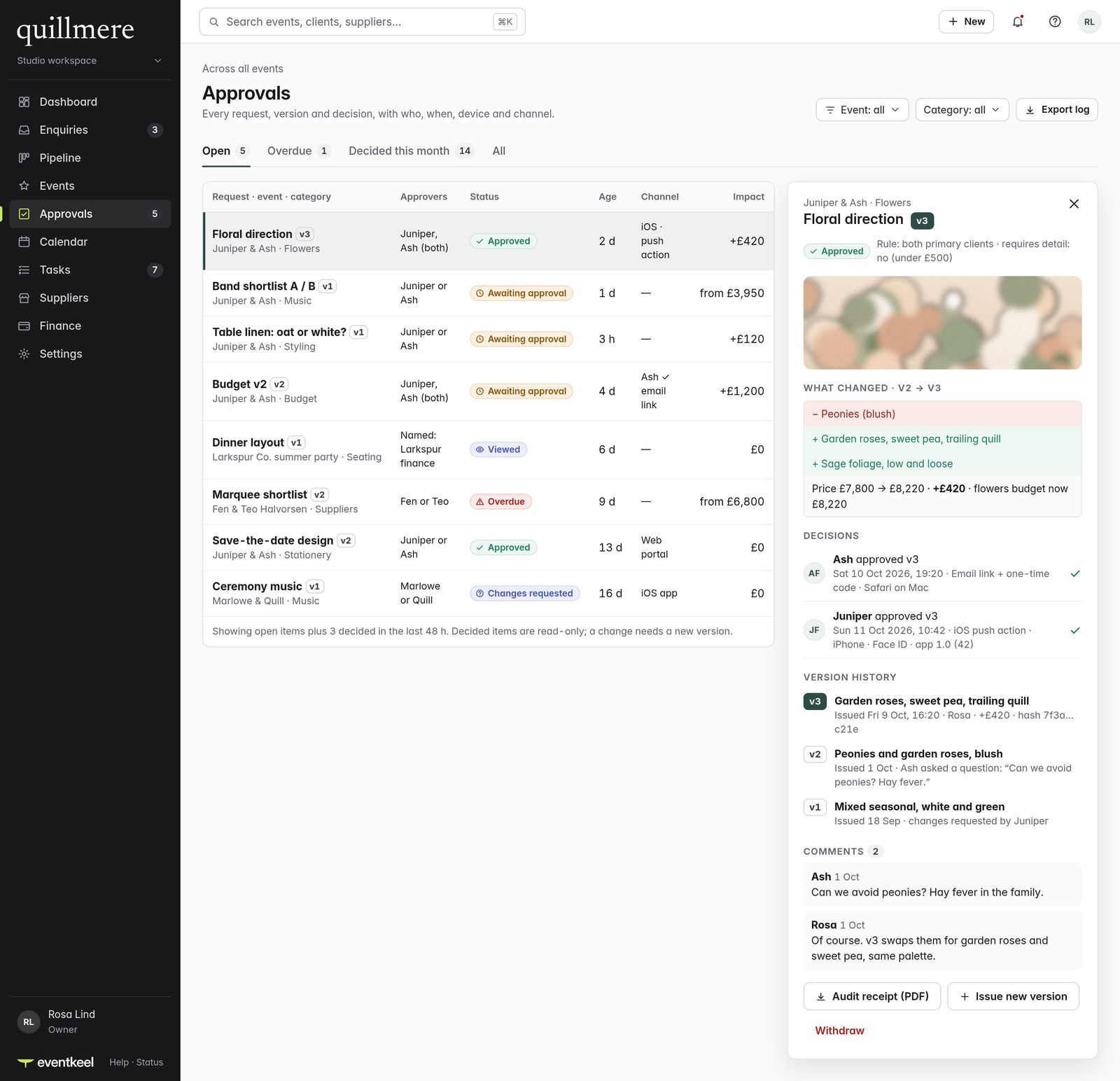
Task: Select v2 Peonies and garden roses version
Action: coord(942,767)
